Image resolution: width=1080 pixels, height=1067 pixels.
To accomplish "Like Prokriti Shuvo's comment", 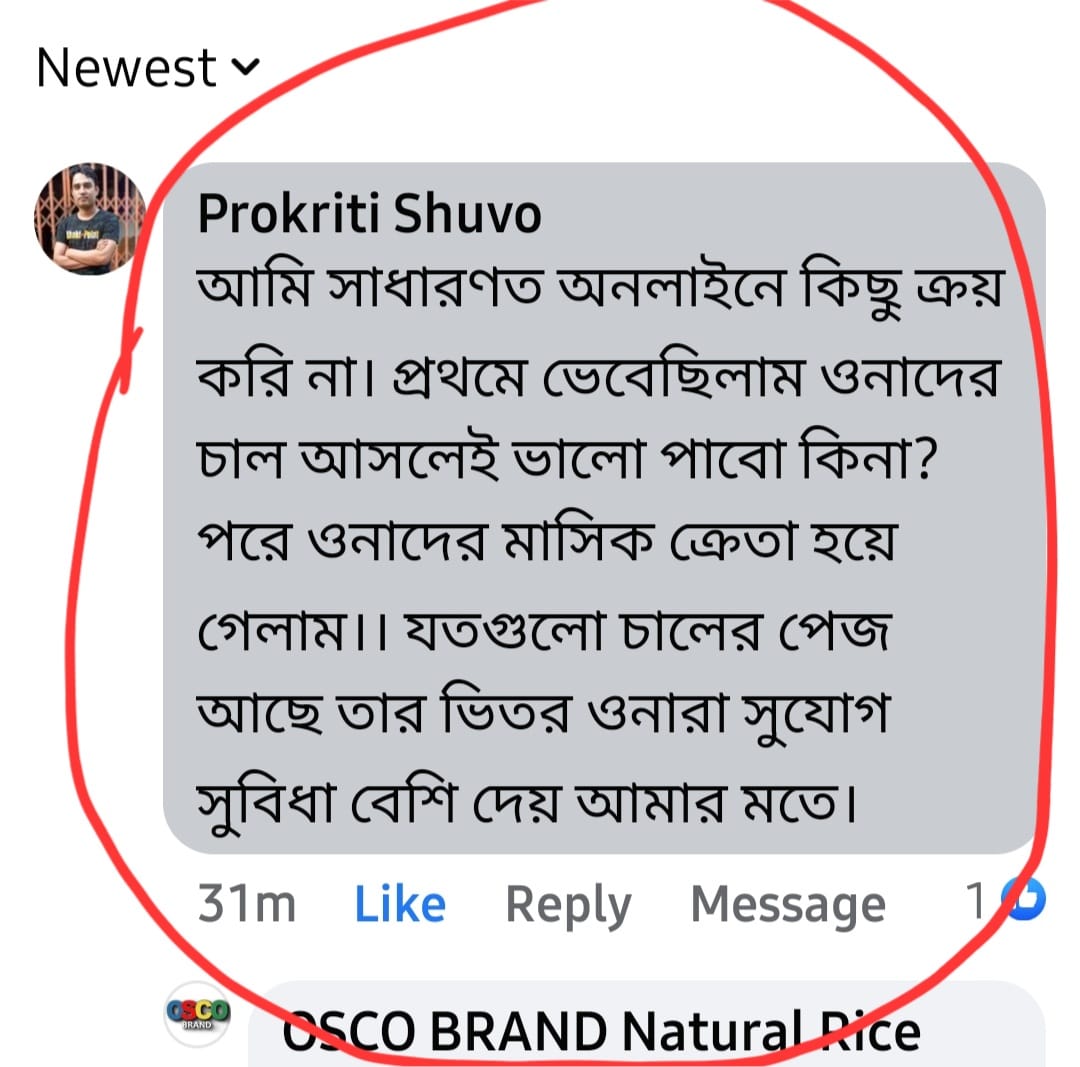I will (399, 904).
